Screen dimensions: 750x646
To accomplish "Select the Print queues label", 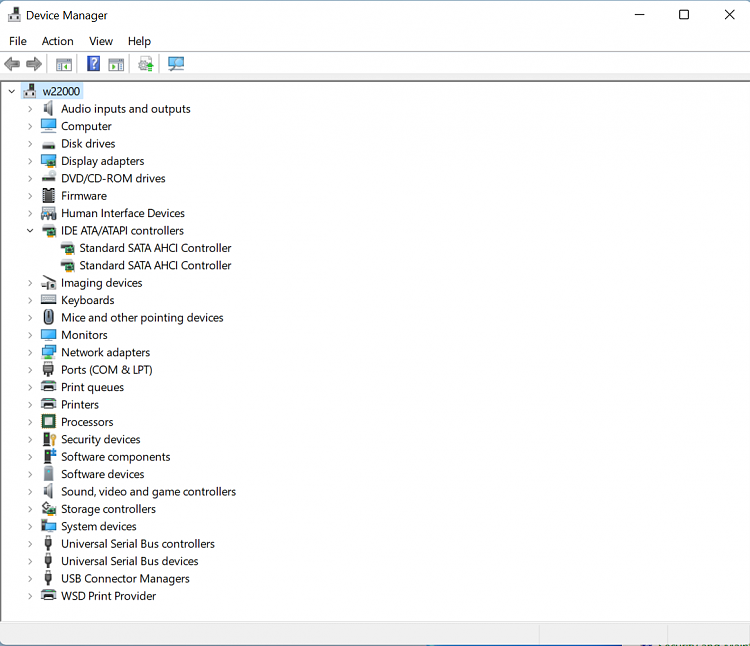I will tap(92, 387).
